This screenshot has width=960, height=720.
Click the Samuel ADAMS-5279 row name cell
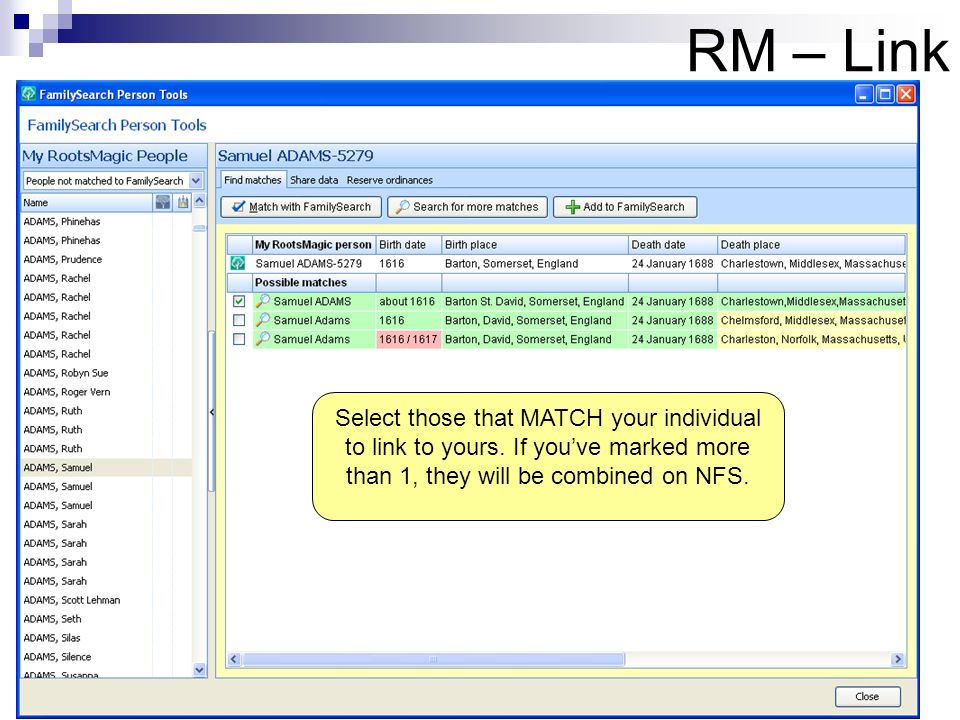coord(313,263)
